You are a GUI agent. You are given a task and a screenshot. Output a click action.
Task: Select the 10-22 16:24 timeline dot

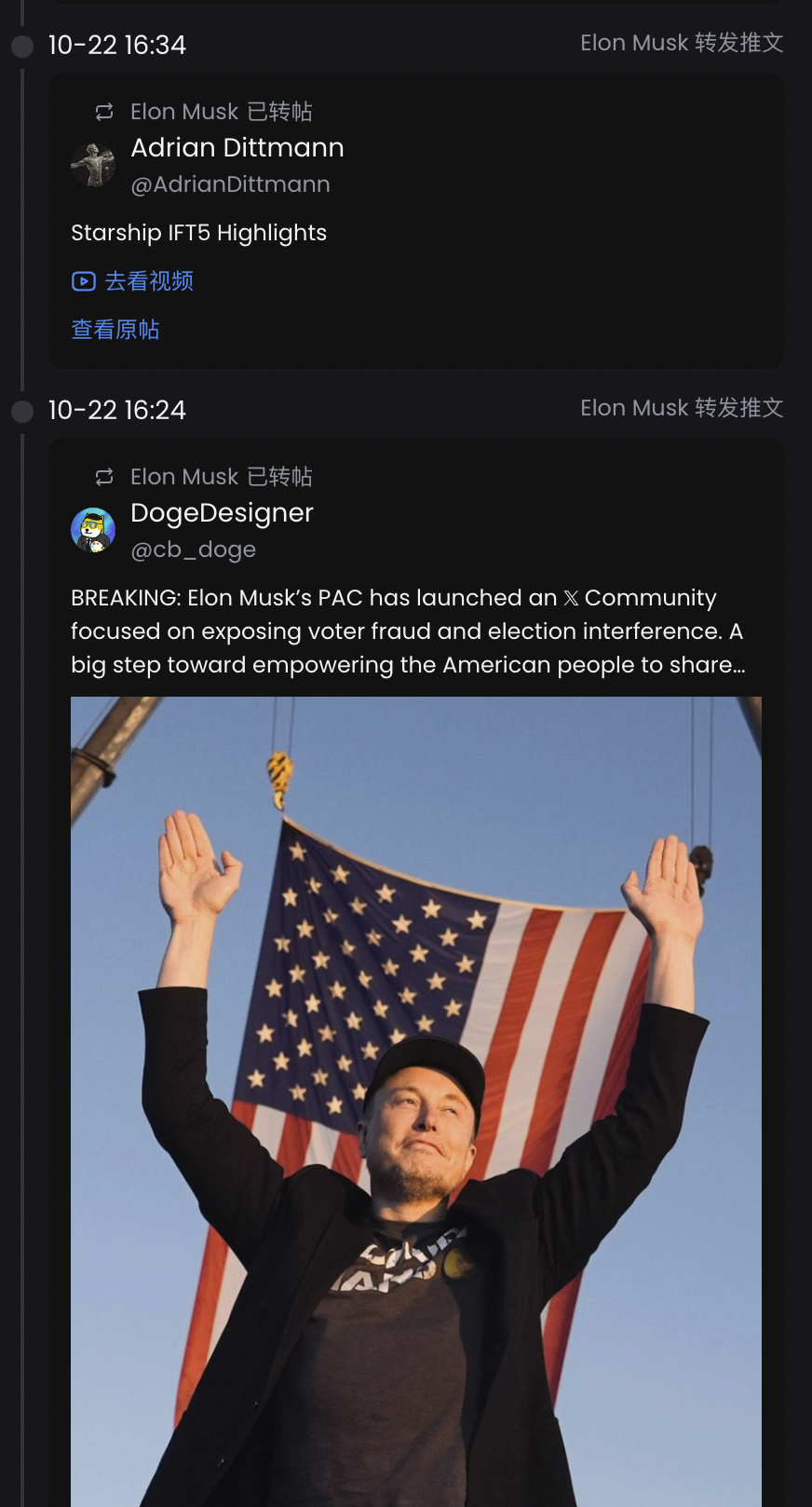(x=22, y=411)
